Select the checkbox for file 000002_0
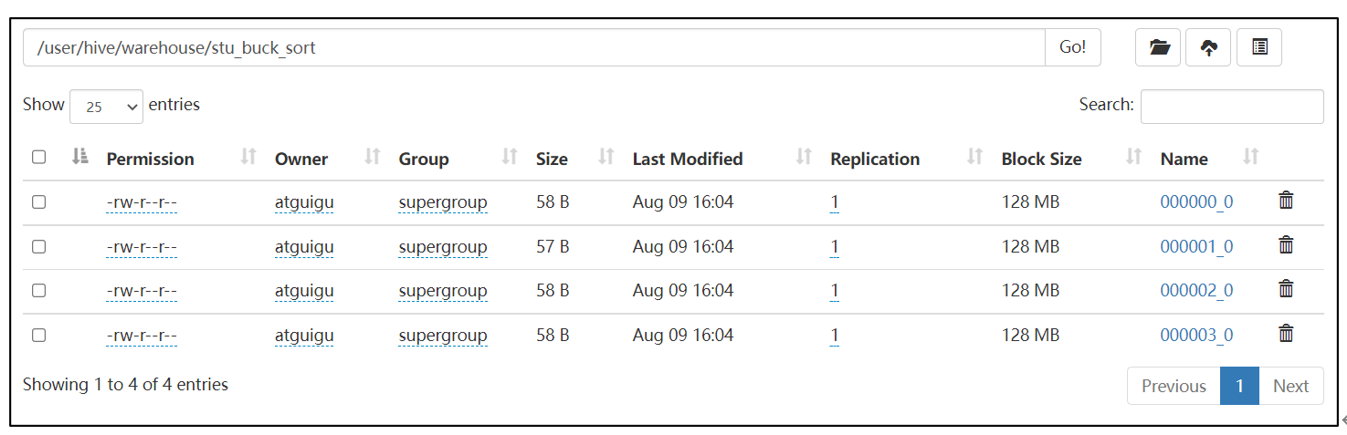This screenshot has width=1347, height=435. [x=39, y=290]
